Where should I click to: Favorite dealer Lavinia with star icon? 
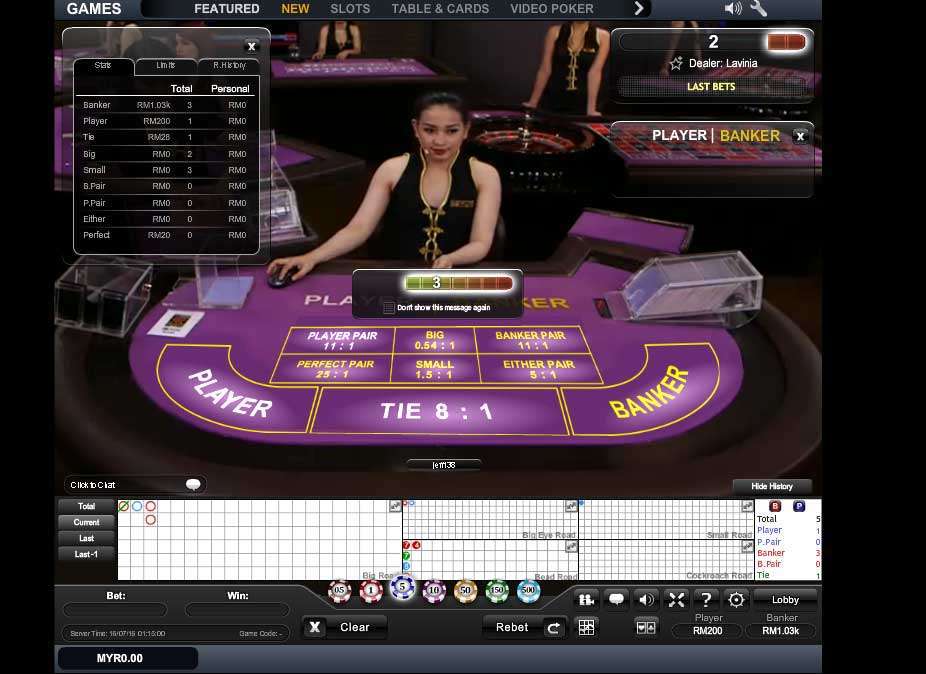coord(676,63)
